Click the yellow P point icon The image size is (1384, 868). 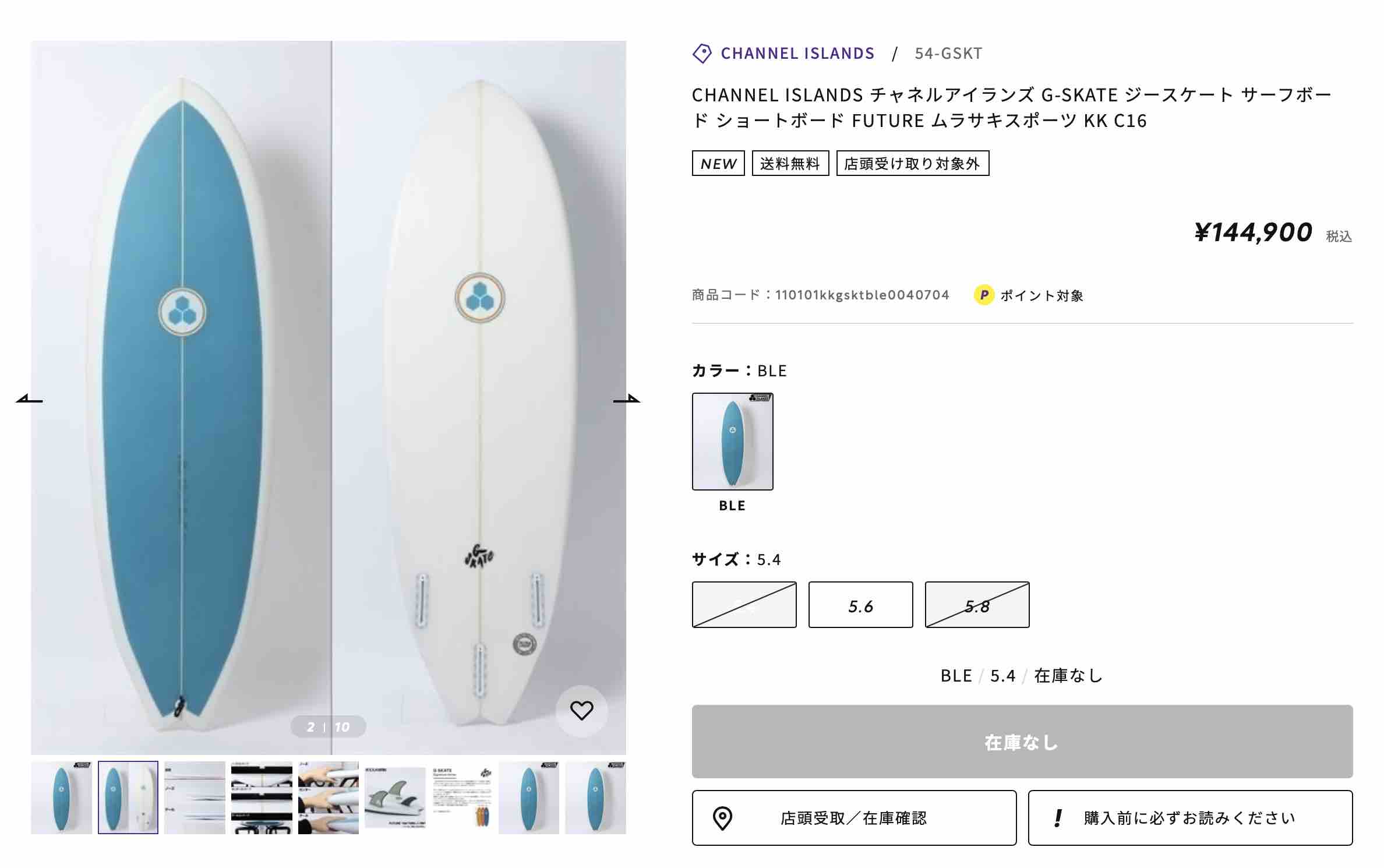(984, 295)
